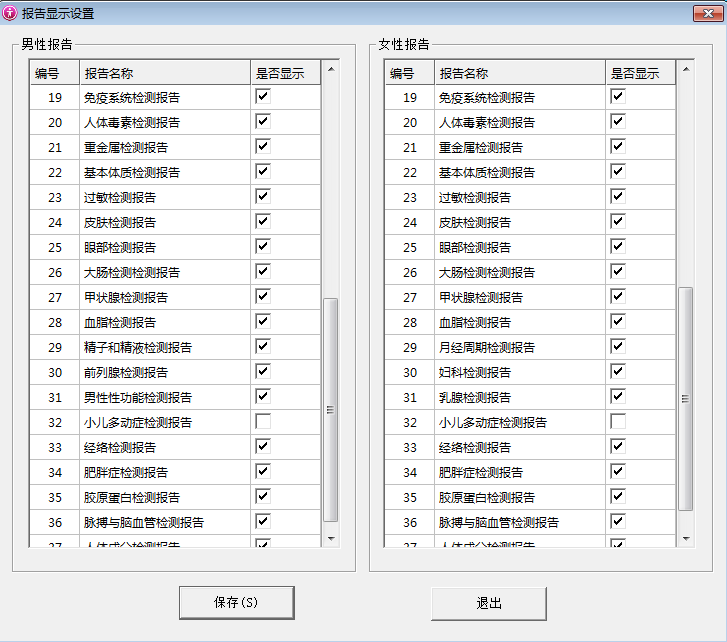Click the male list scrollbar thumb
Screen dimensions: 727x642
tap(330, 410)
